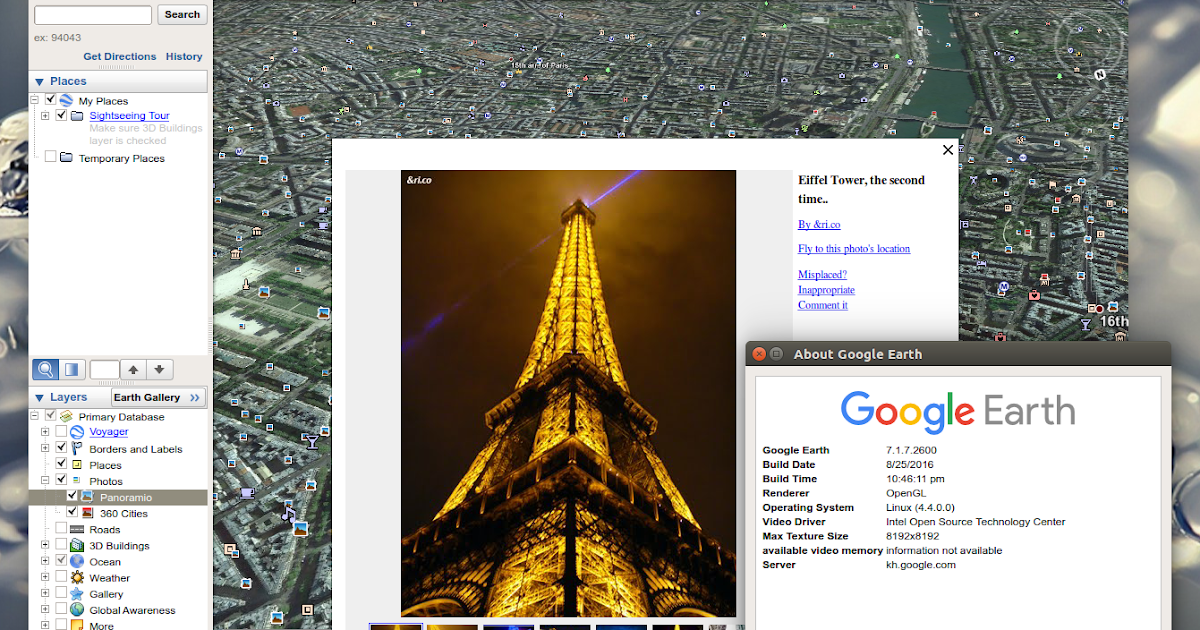Activate the search magnifier tool above Layers

coord(46,369)
